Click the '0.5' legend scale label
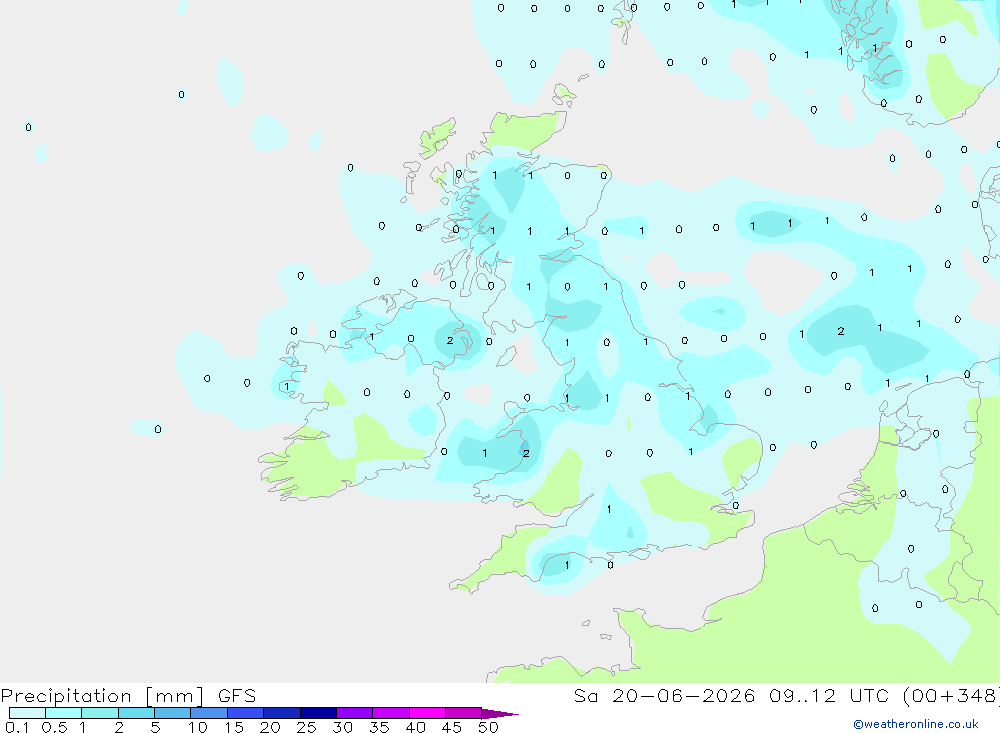Screen dimensions: 1000x733 point(54,727)
